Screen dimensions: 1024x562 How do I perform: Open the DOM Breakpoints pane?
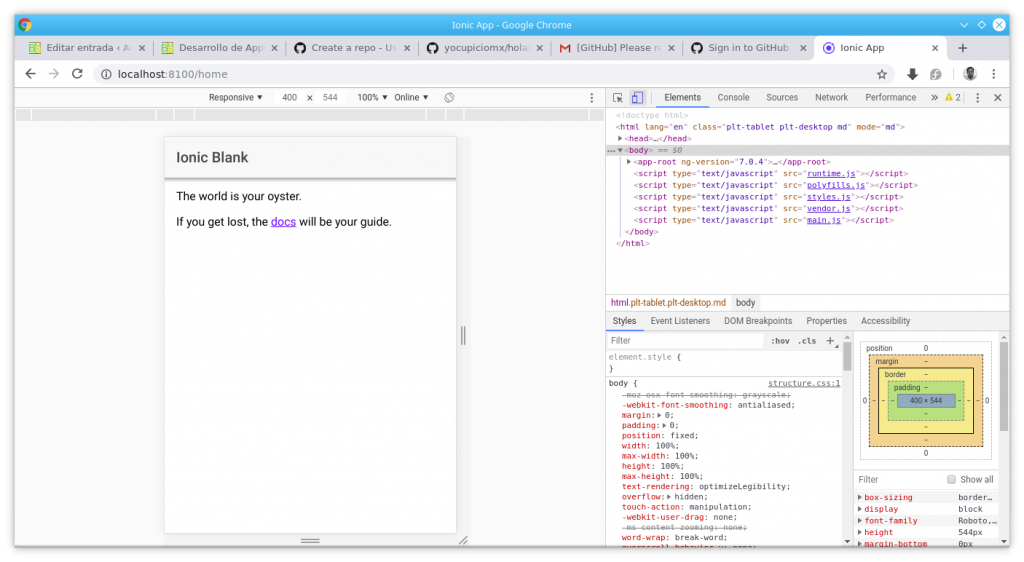(758, 321)
